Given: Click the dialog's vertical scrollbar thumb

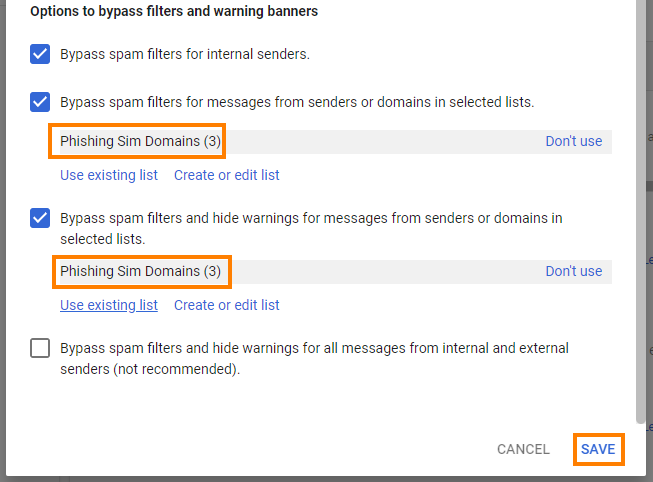Looking at the screenshot, I should point(641,212).
